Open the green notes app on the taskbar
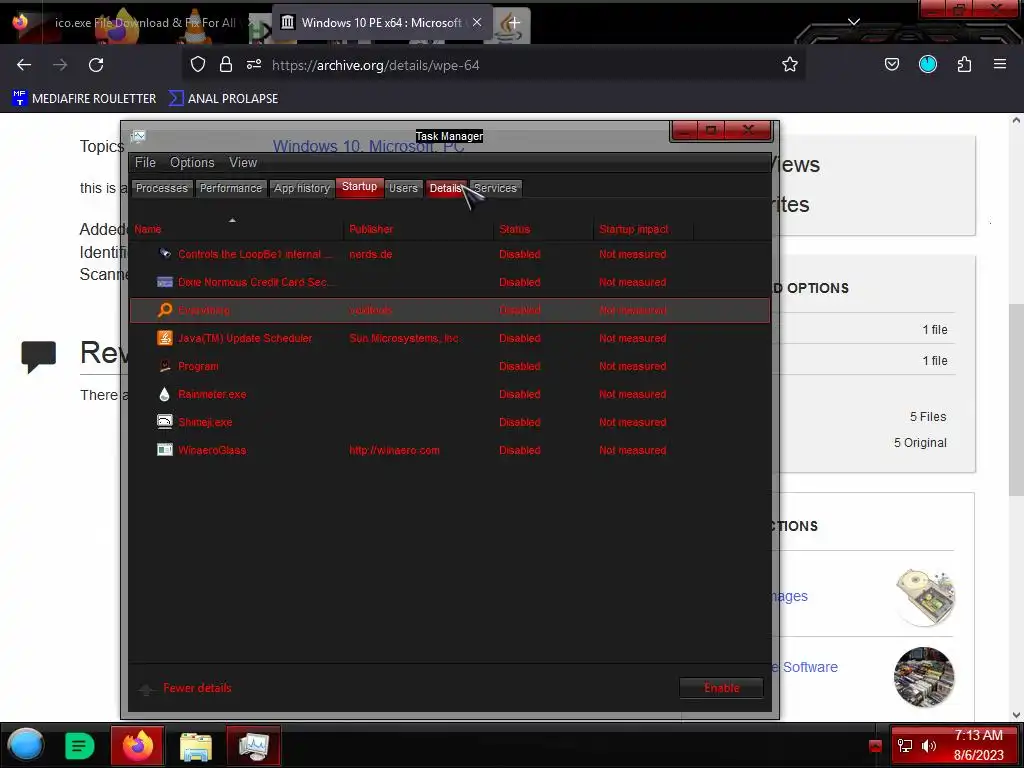 click(x=80, y=746)
